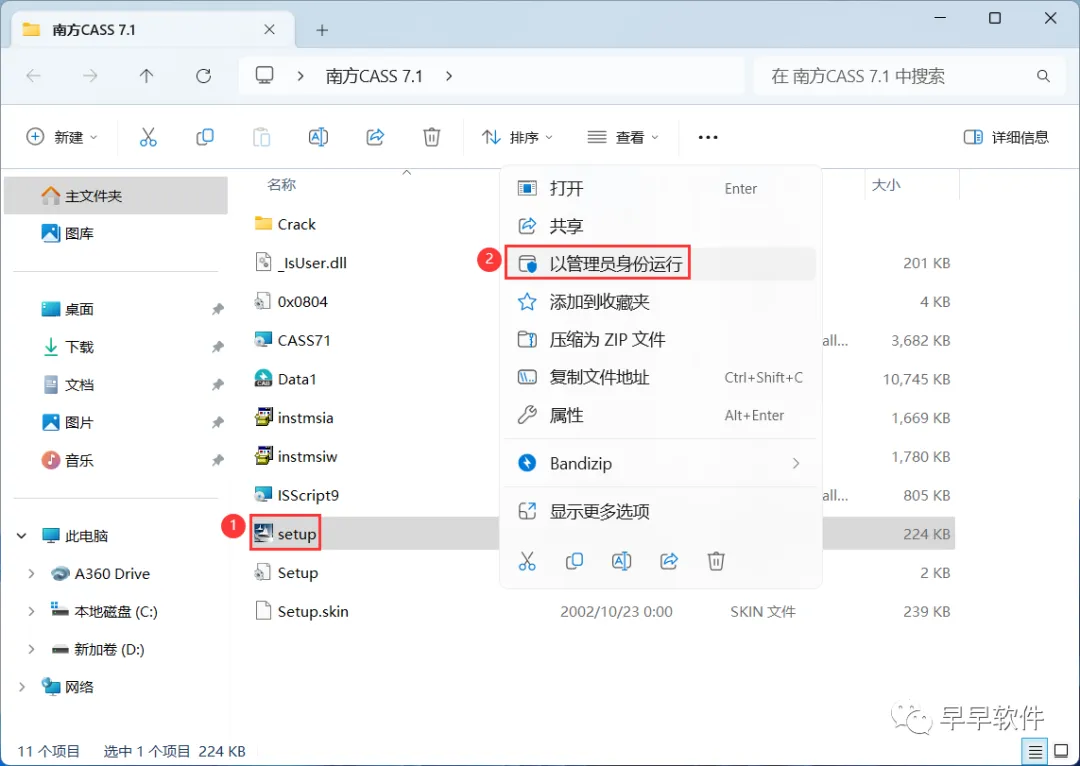The width and height of the screenshot is (1080, 766).
Task: Select 打开 (Open) in context menu
Action: (x=661, y=188)
